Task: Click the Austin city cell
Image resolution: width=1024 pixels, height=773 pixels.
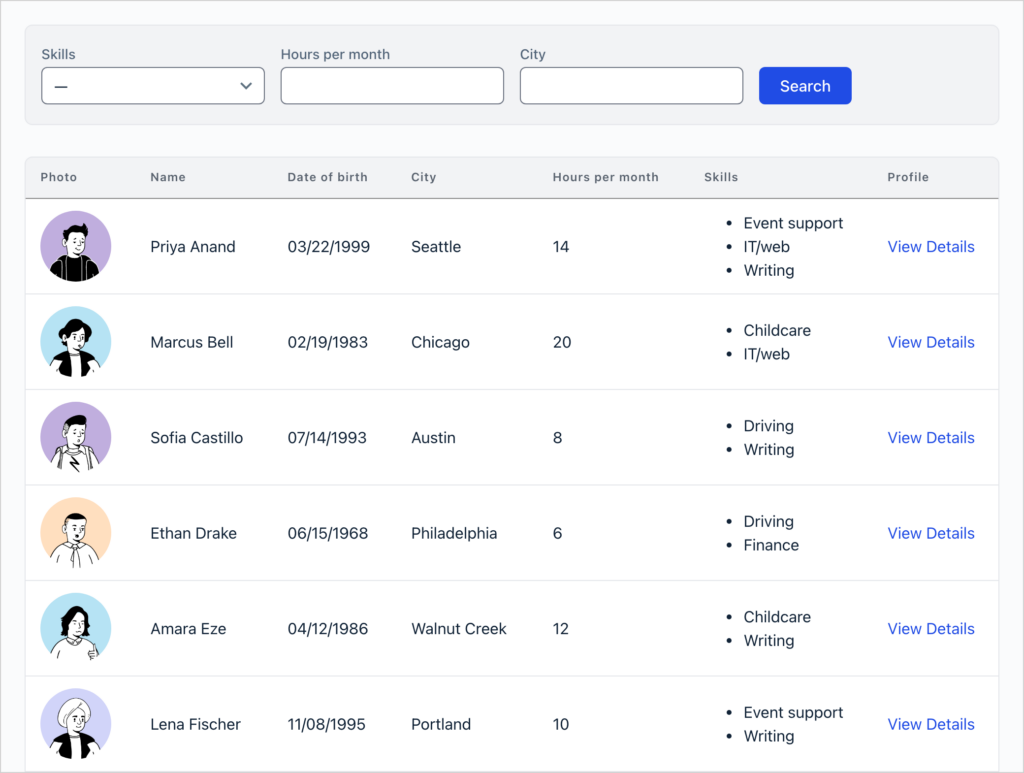Action: point(433,437)
